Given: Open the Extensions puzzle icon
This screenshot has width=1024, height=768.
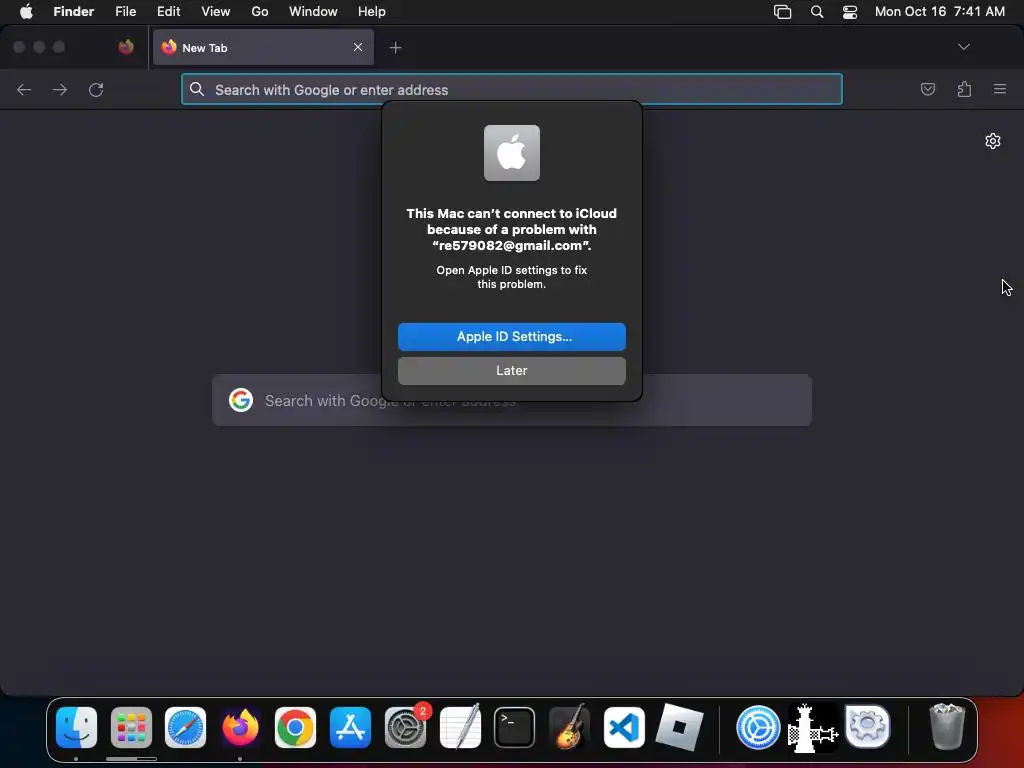Looking at the screenshot, I should click(x=964, y=89).
